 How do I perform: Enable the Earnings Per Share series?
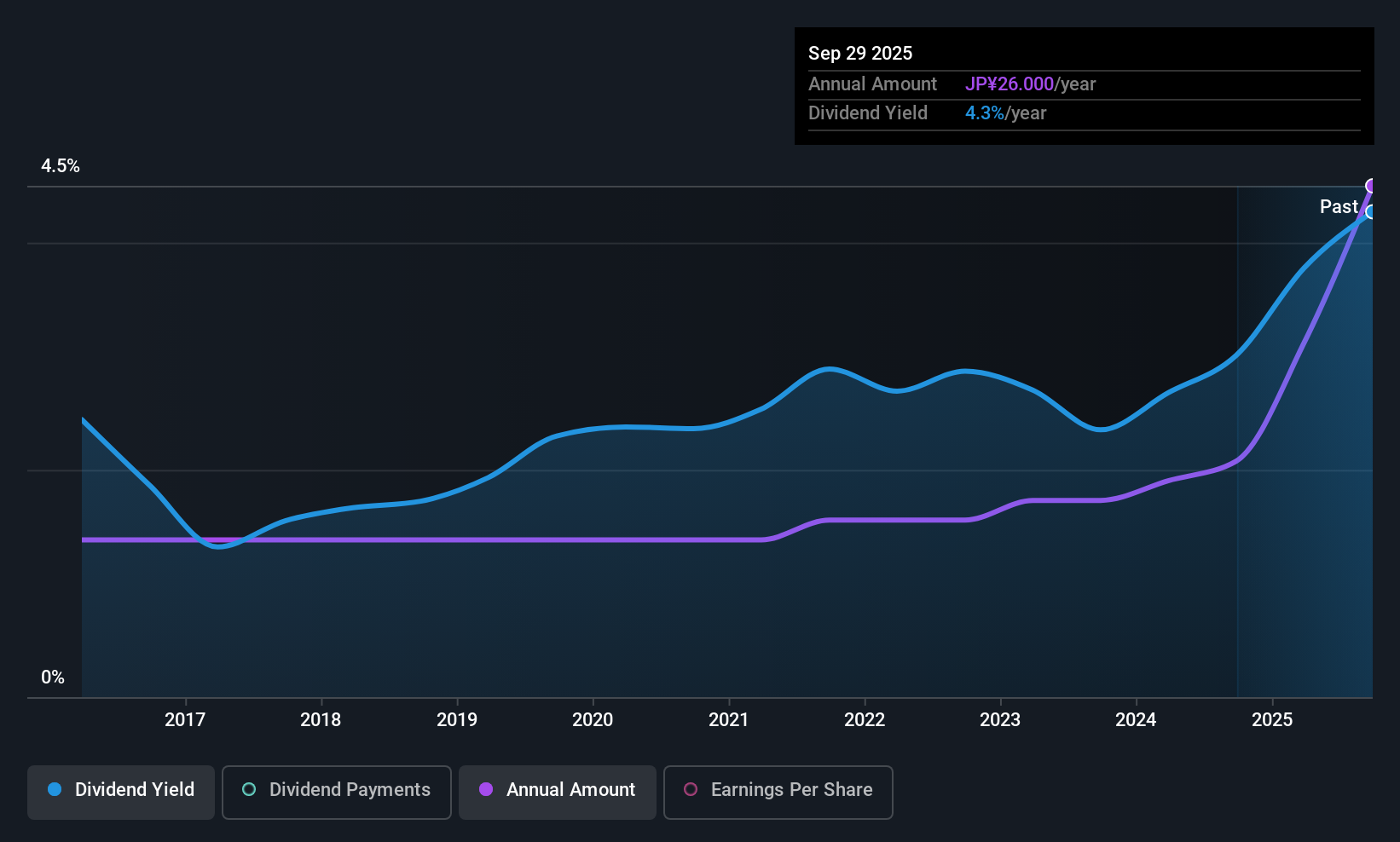tap(778, 790)
